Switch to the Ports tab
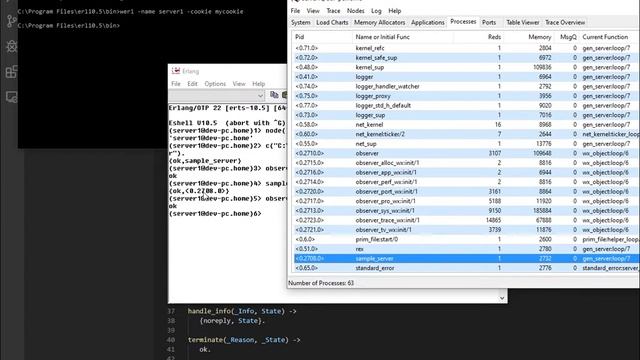This screenshot has width=640, height=360. (x=489, y=22)
